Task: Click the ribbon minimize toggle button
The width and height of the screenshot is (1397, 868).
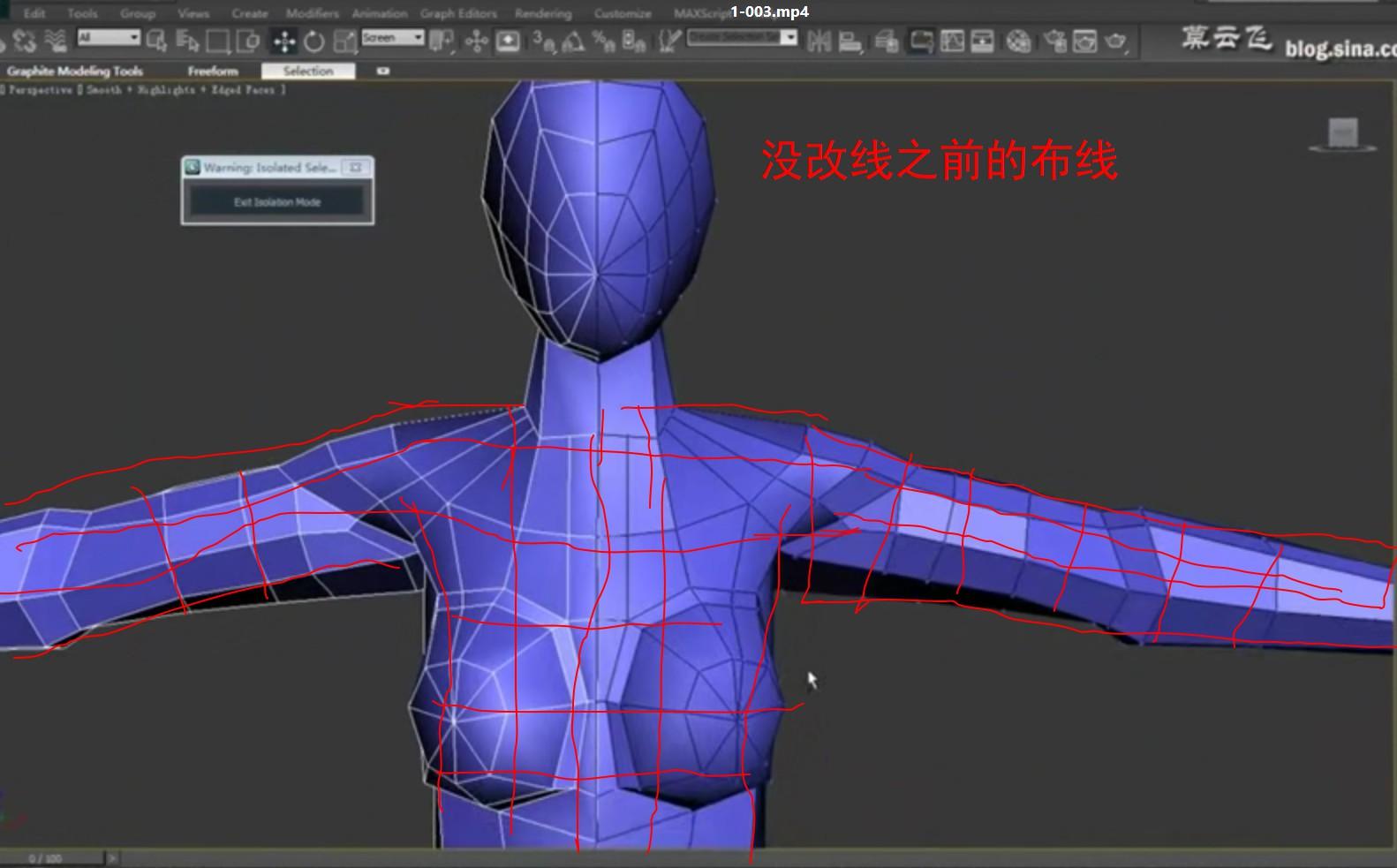Action: coord(382,71)
